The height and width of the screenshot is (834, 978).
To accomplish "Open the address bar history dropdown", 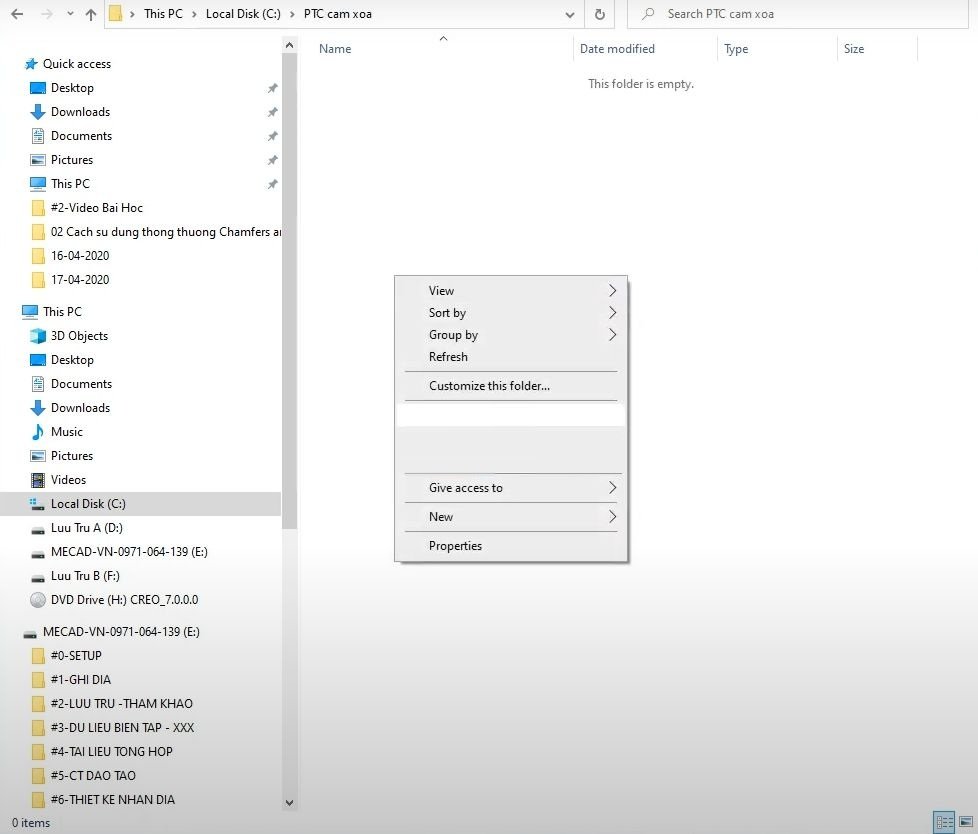I will [569, 14].
